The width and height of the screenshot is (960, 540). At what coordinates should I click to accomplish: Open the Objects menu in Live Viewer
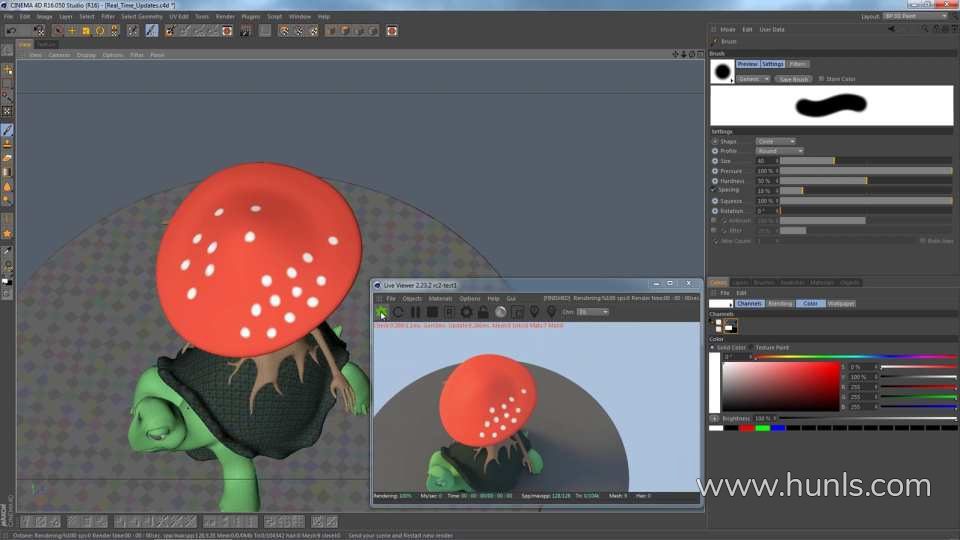(412, 299)
